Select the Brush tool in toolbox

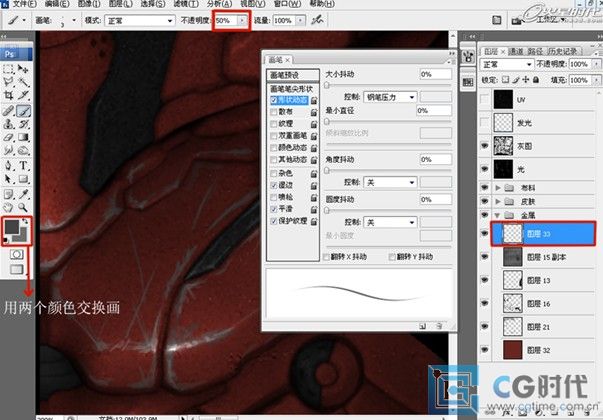pyautogui.click(x=23, y=112)
